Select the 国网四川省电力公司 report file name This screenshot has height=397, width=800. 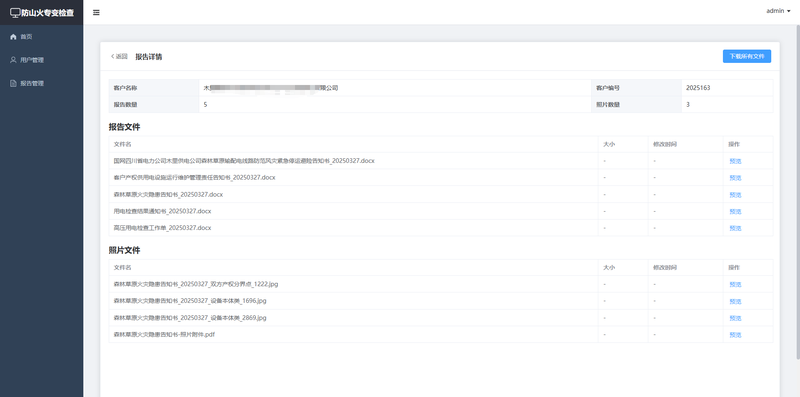(x=244, y=161)
